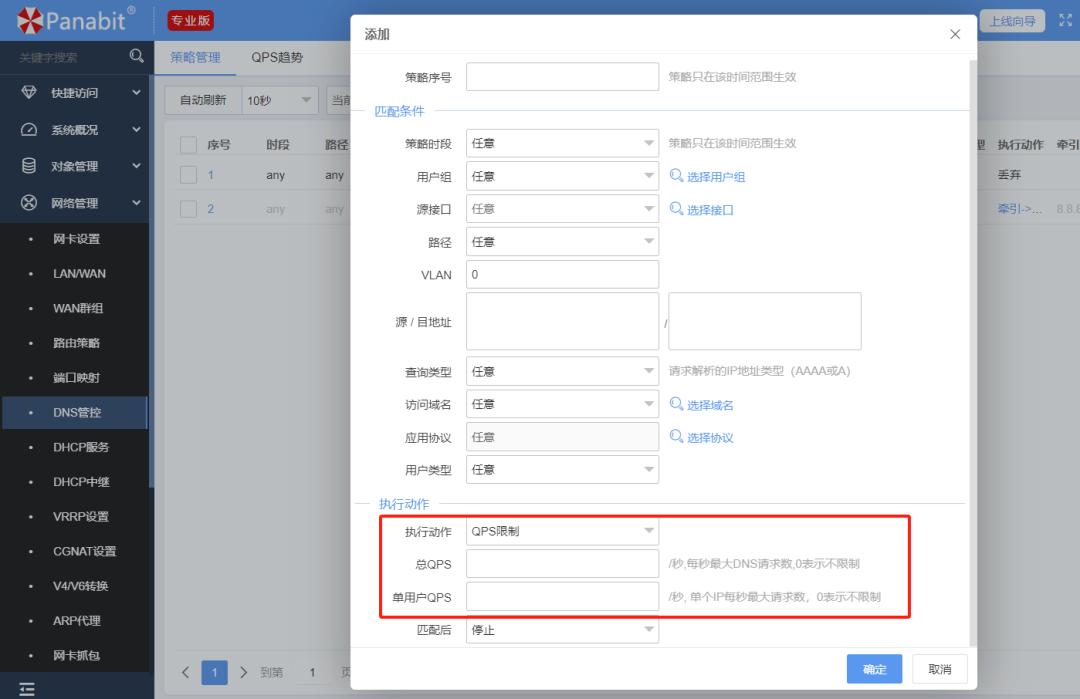Switch to the QPS趋势 tab

click(277, 57)
